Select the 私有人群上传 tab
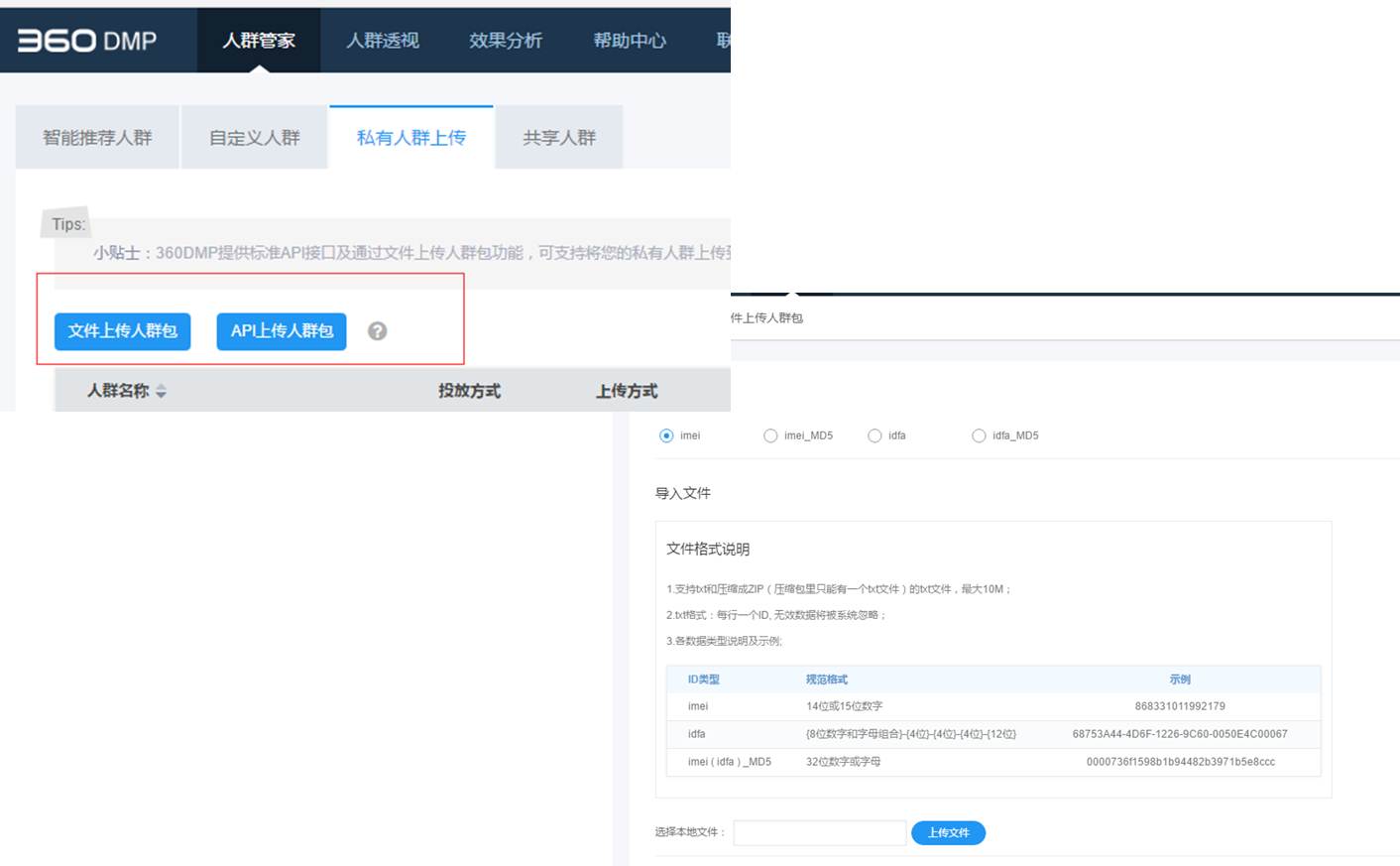1400x866 pixels. point(410,138)
